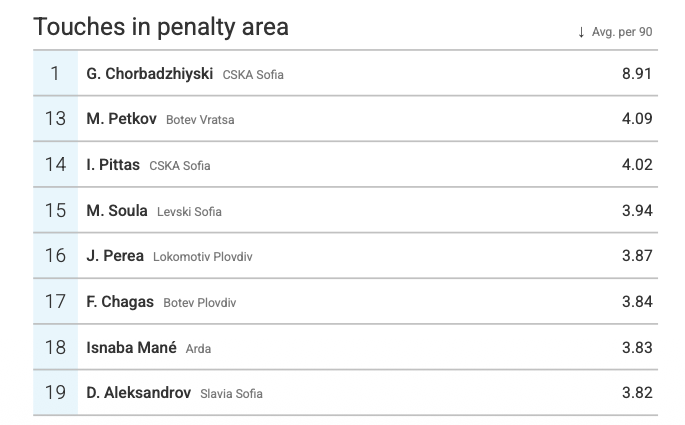The height and width of the screenshot is (425, 685).
Task: Open Lokomotiv Plovdiv team label
Action: [202, 257]
